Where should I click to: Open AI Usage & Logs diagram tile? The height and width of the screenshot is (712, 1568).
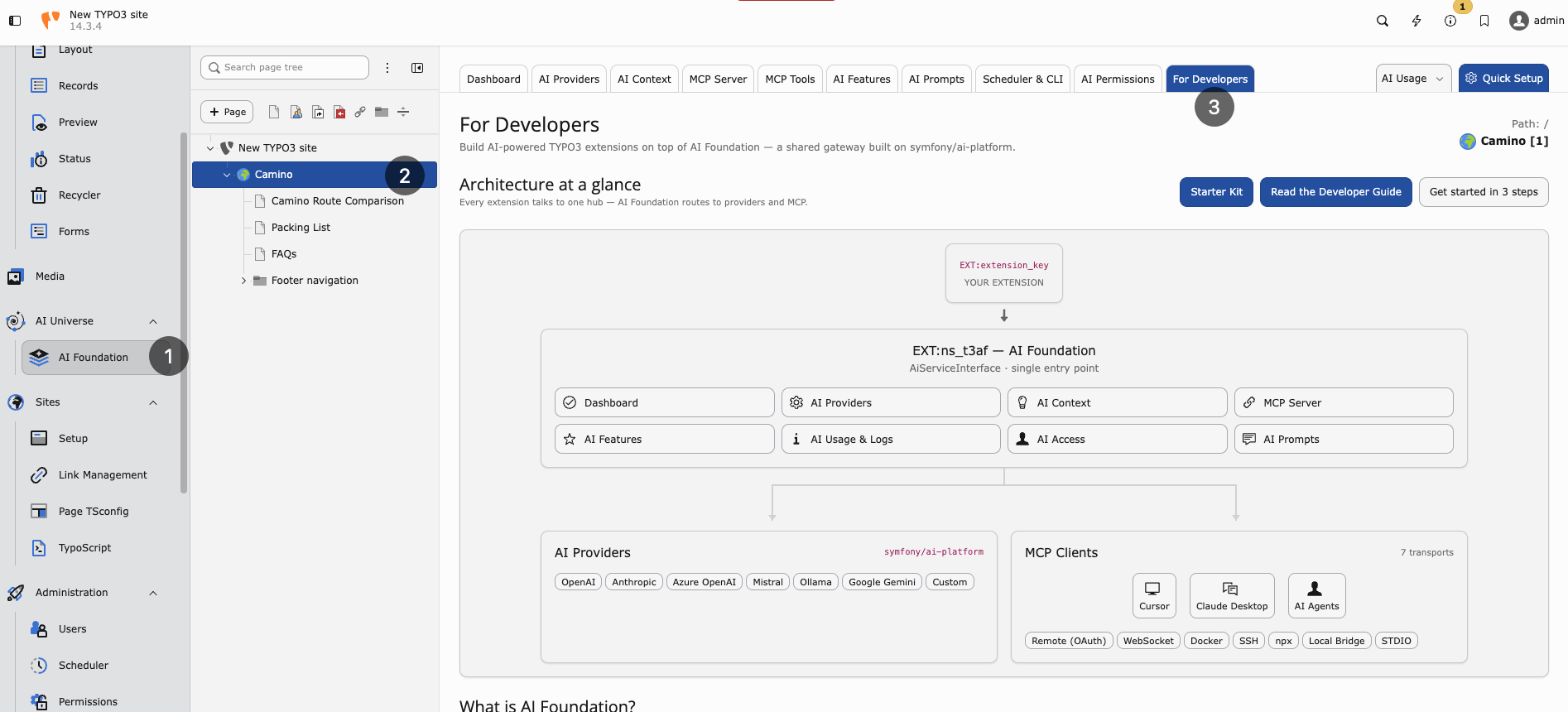pos(891,439)
